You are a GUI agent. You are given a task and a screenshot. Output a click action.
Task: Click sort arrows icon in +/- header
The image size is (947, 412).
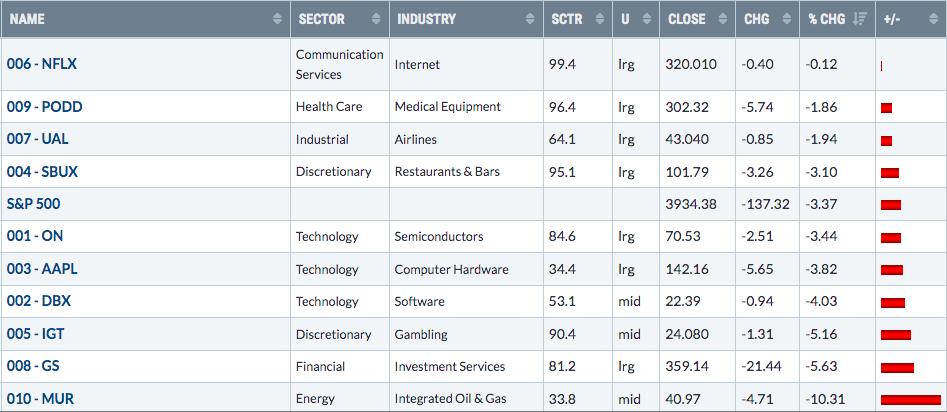pyautogui.click(x=934, y=19)
